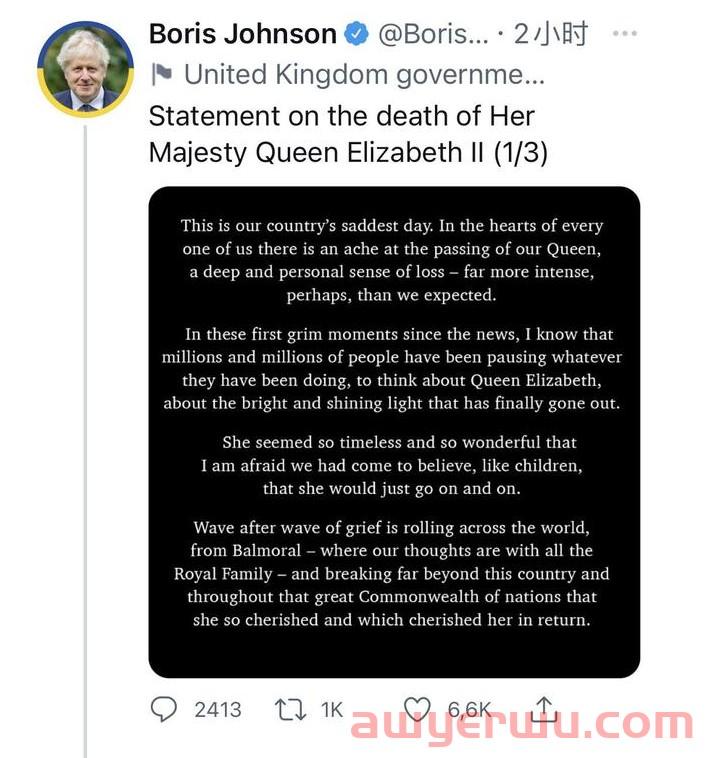Open the black statement image
Viewport: 711px width, 758px height.
[394, 432]
